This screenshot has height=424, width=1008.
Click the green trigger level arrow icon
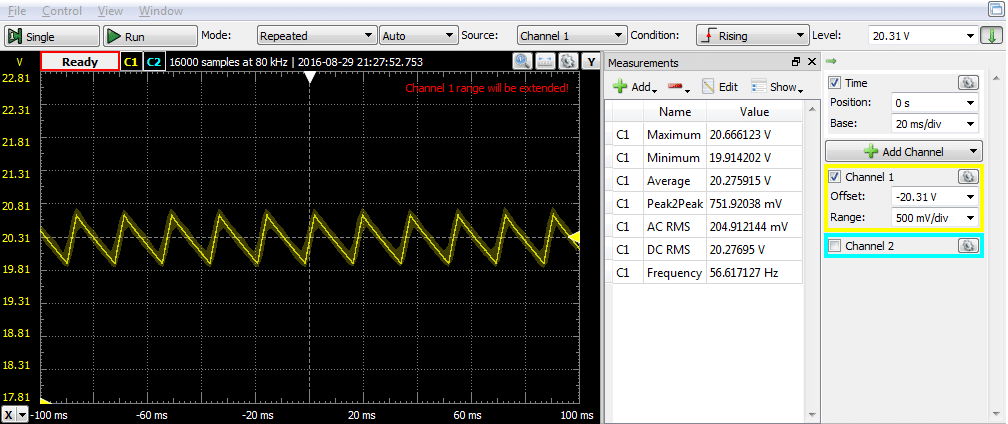click(991, 36)
